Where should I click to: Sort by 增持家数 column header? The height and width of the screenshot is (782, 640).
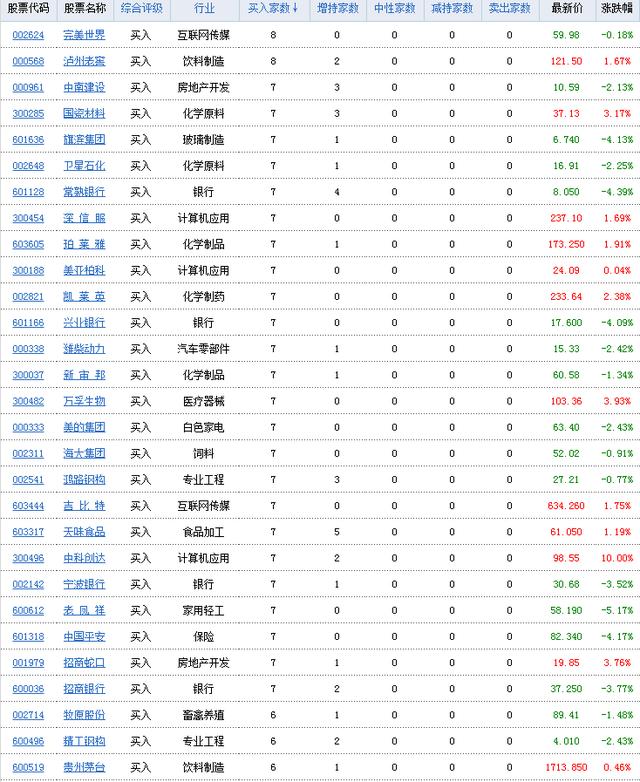coord(338,8)
